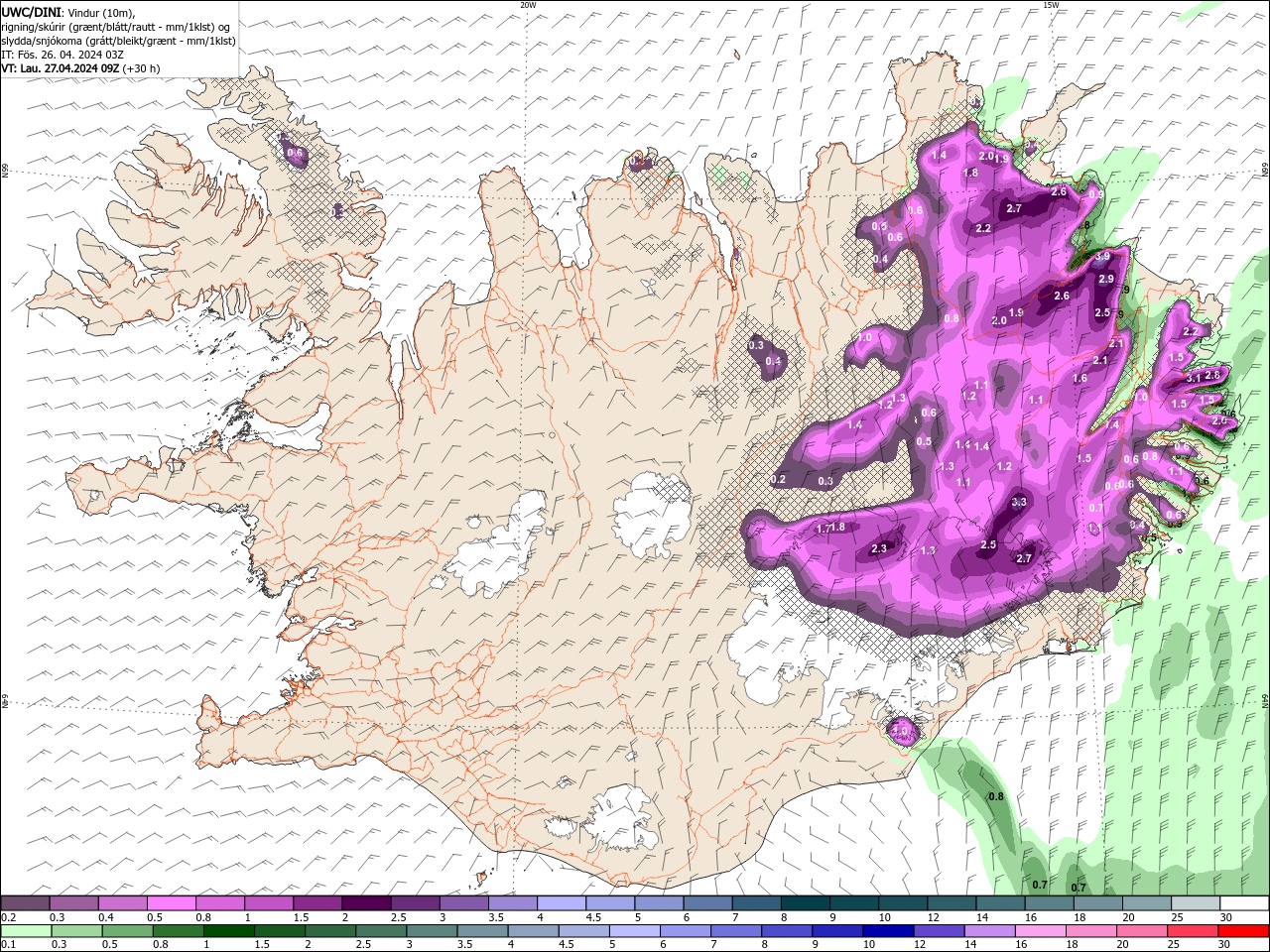This screenshot has height=952, width=1270.
Task: Click the snowfall value '2.9' on the map
Action: 1106,279
